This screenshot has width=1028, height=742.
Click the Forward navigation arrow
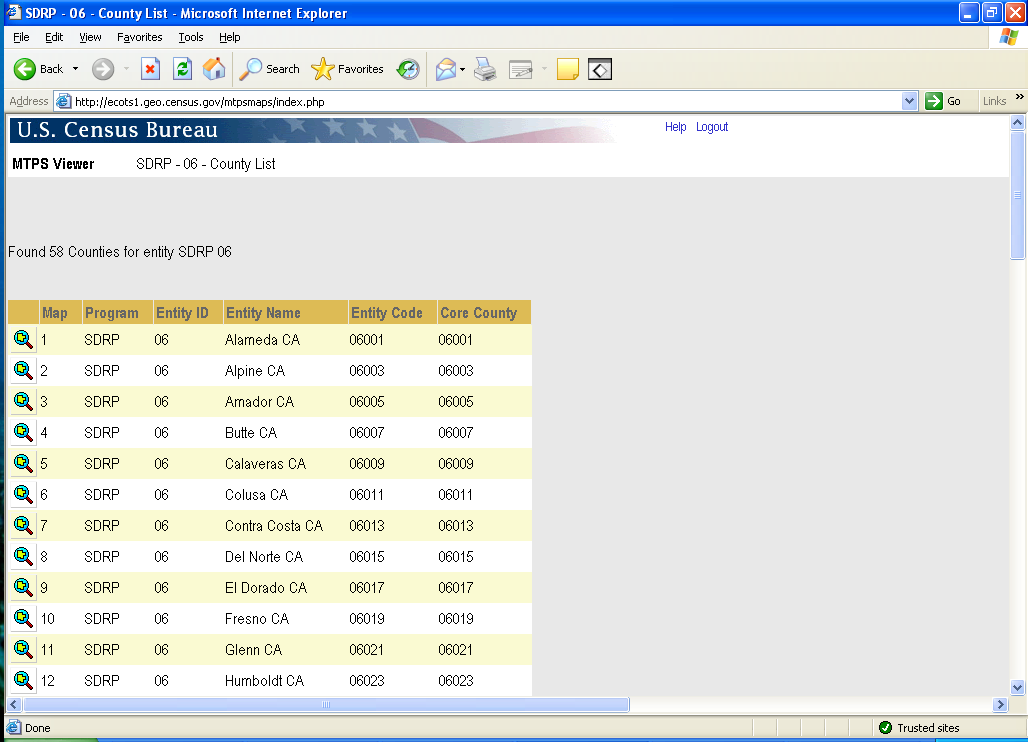click(x=103, y=69)
